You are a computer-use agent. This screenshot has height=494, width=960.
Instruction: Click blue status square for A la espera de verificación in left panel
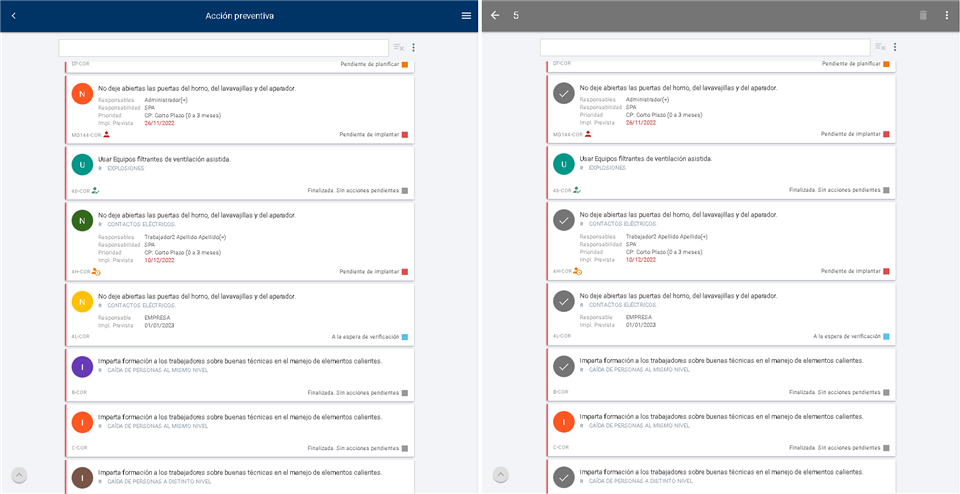[405, 337]
